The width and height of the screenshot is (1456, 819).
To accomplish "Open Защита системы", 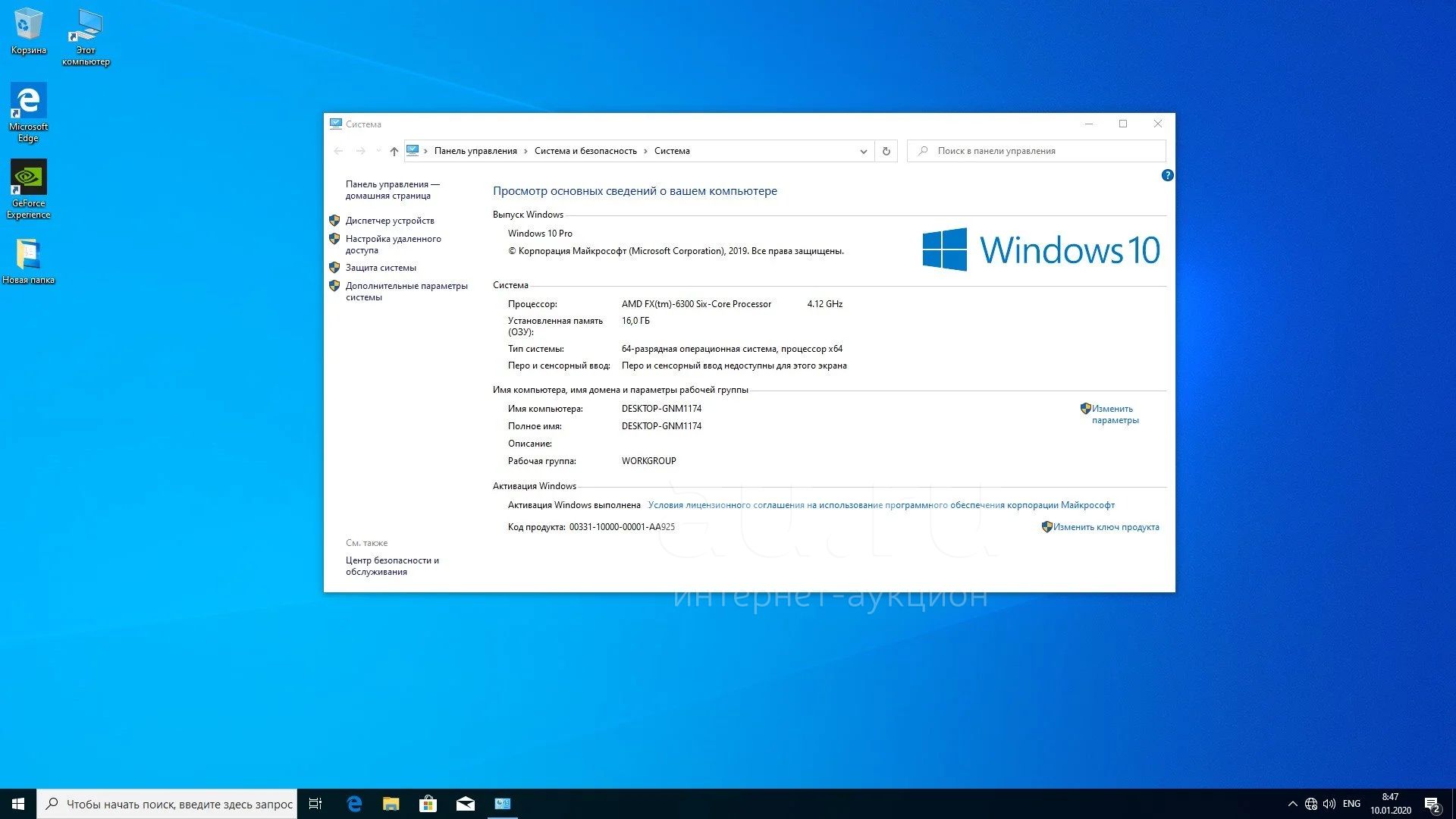I will click(381, 268).
